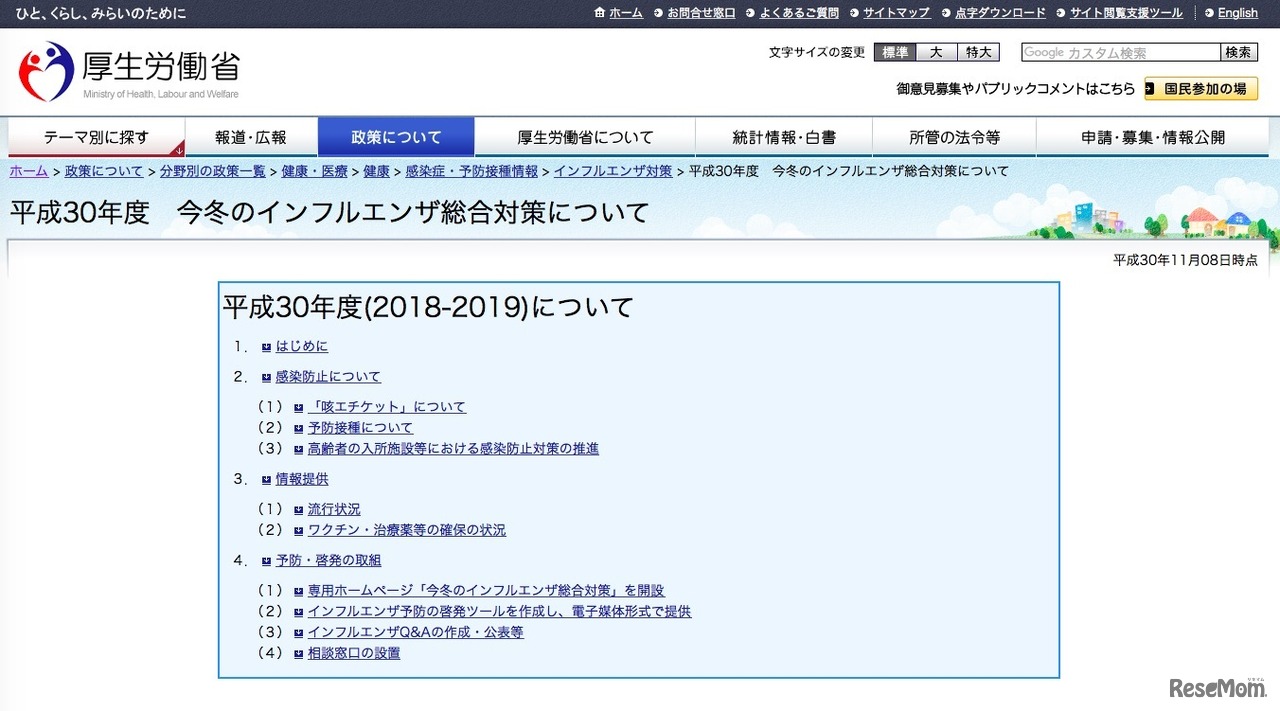Click the arrow icon before 流行状況
The width and height of the screenshot is (1280, 711).
click(298, 510)
